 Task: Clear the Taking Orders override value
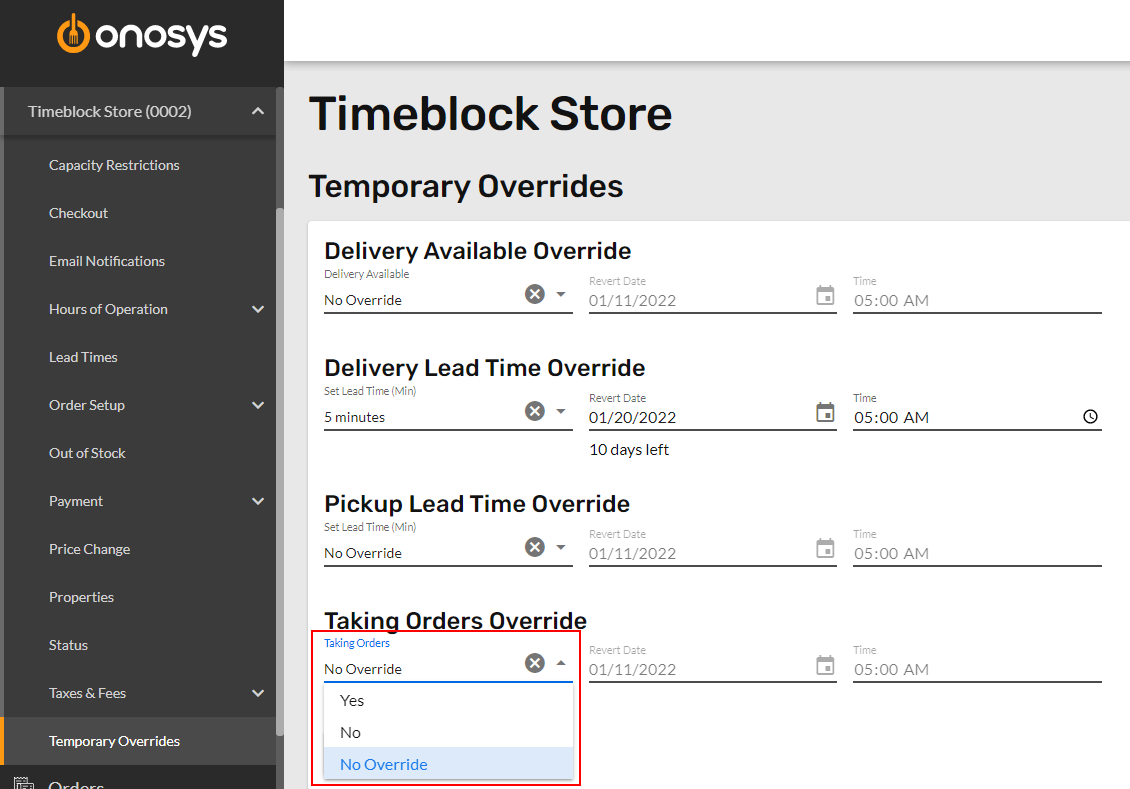[534, 662]
